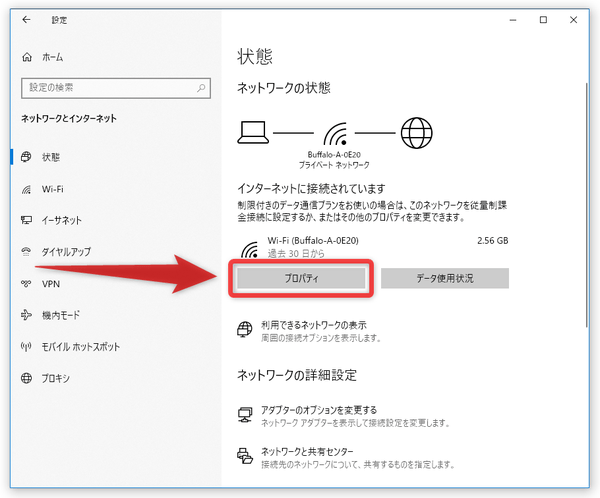Click the プライベート ネットワーク label
This screenshot has height=498, width=600.
(x=334, y=165)
